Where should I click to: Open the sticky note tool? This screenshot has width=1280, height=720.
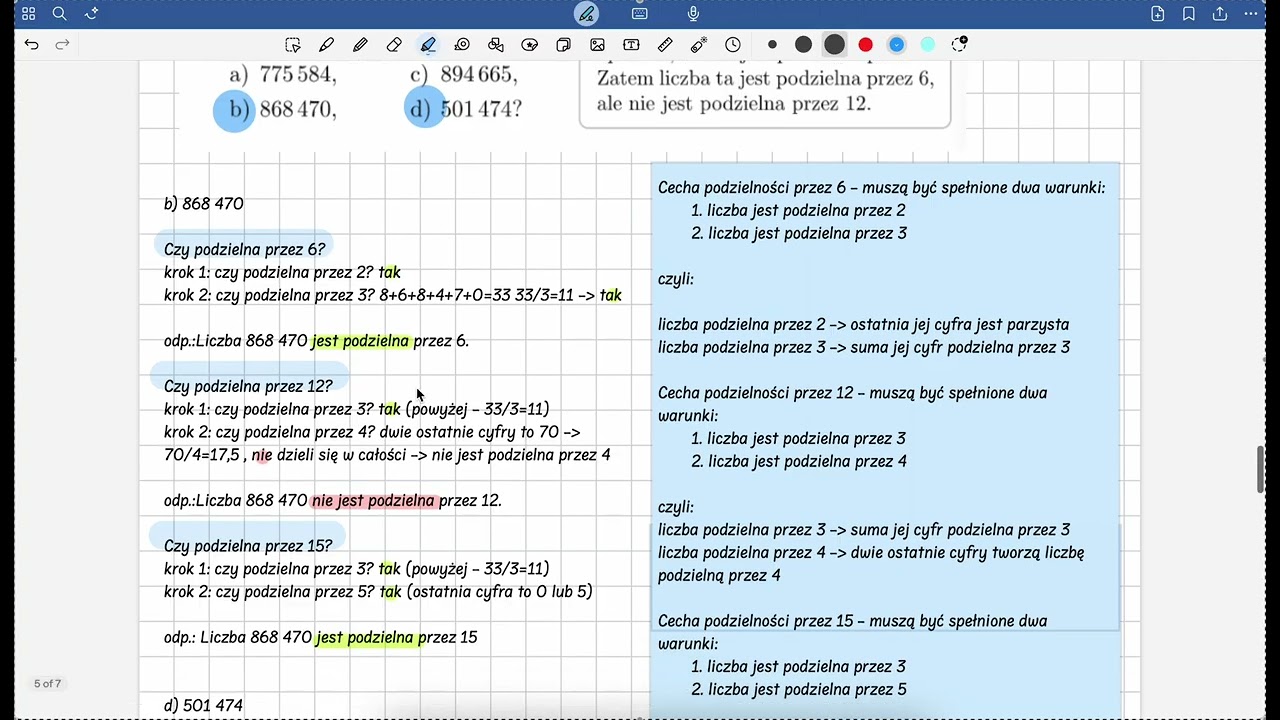point(564,45)
